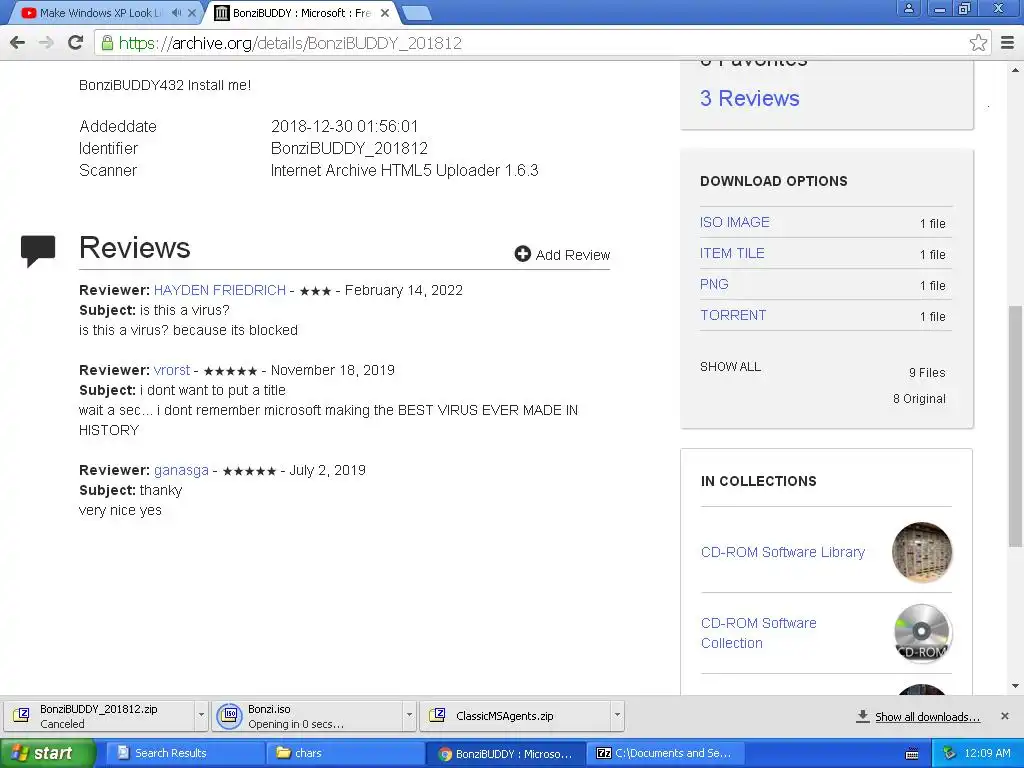This screenshot has width=1024, height=768.
Task: Click the Add Review link
Action: [x=573, y=255]
